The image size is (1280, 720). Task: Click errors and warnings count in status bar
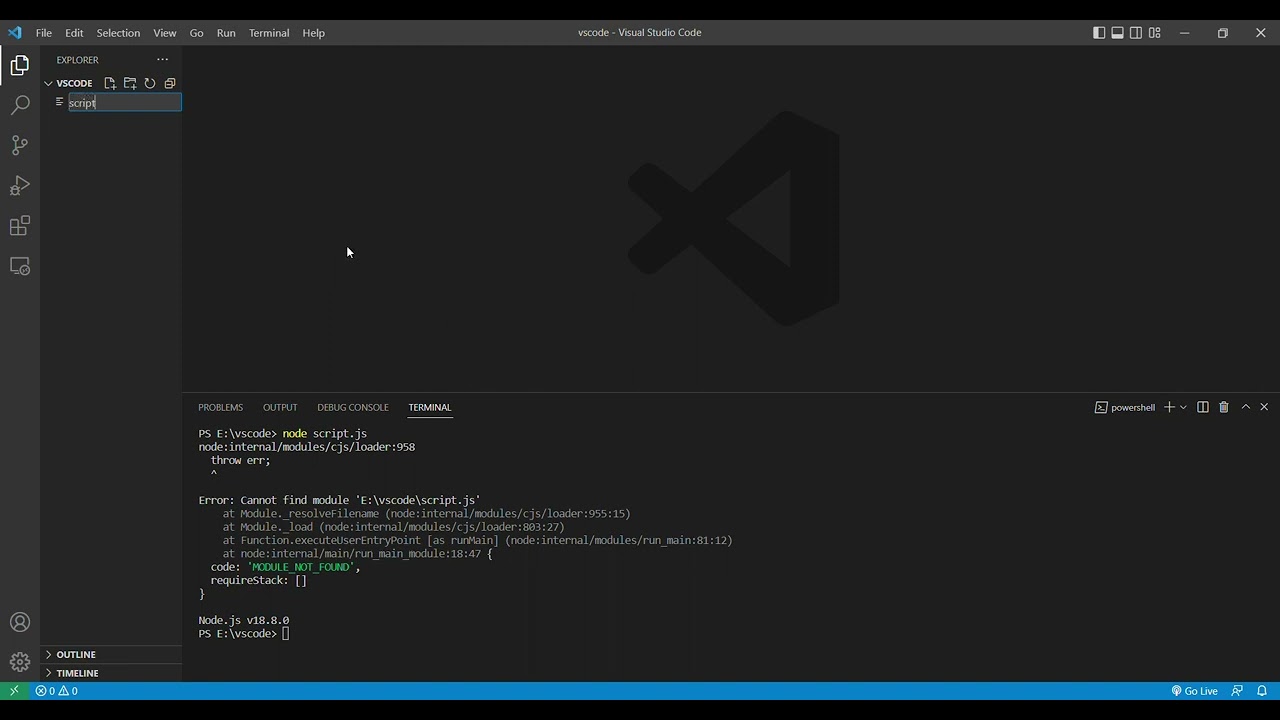[56, 691]
